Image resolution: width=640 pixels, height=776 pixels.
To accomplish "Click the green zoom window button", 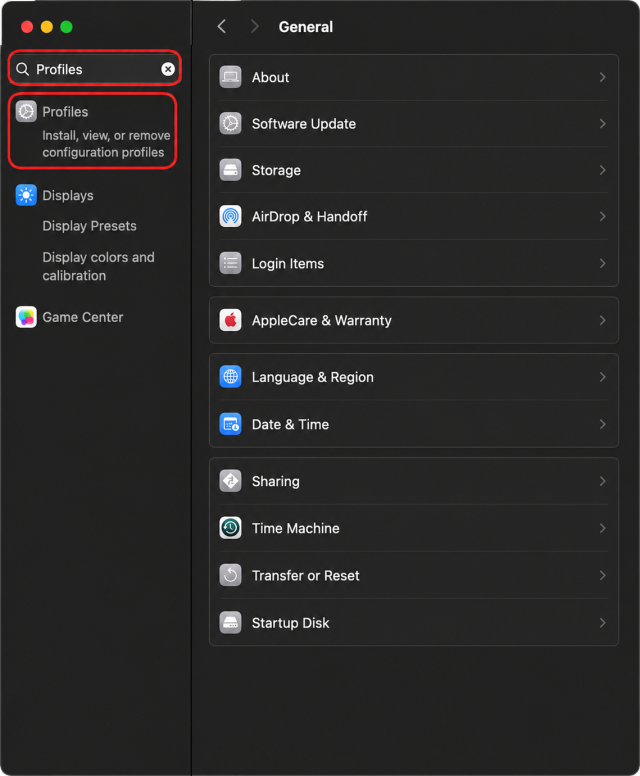I will pos(66,27).
